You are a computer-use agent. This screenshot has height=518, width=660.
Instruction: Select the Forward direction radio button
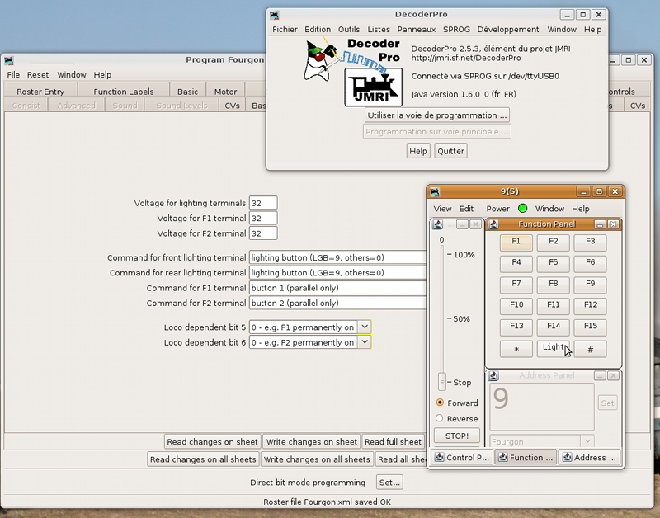(x=440, y=403)
